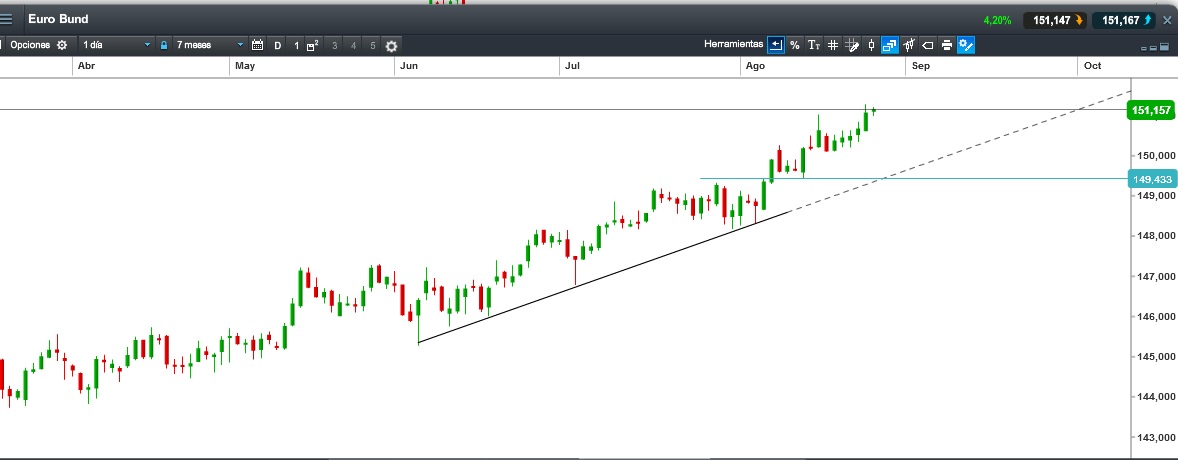The image size is (1178, 460).
Task: Toggle percentage scale tool
Action: coord(794,45)
